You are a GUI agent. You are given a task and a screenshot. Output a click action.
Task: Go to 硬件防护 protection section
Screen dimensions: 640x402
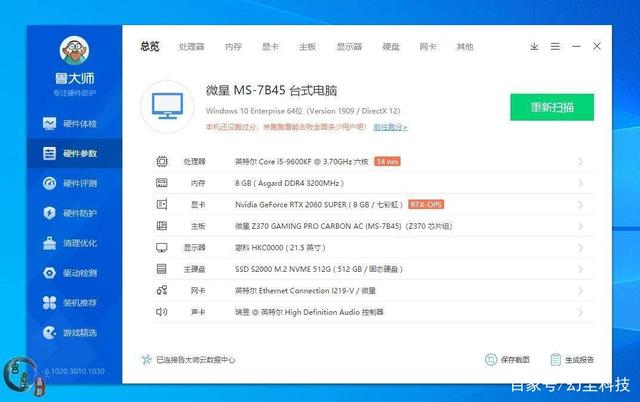(x=69, y=213)
